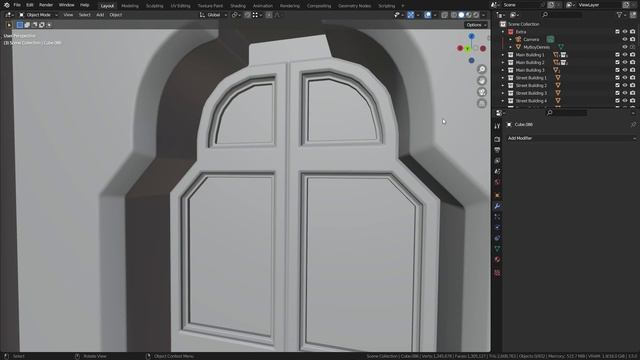
Task: Open the Object Mode dropdown
Action: (39, 15)
